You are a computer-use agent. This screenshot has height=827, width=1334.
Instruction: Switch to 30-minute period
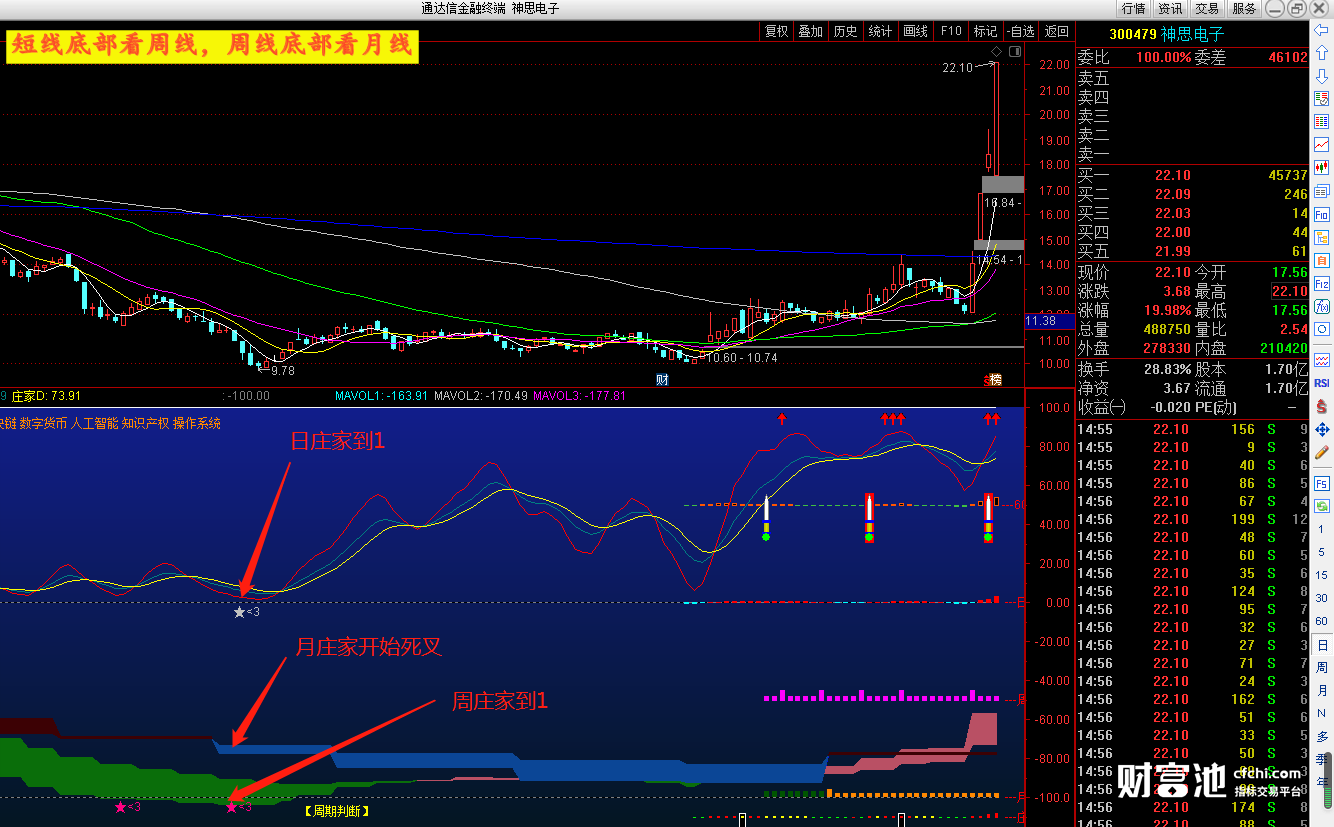(1322, 600)
